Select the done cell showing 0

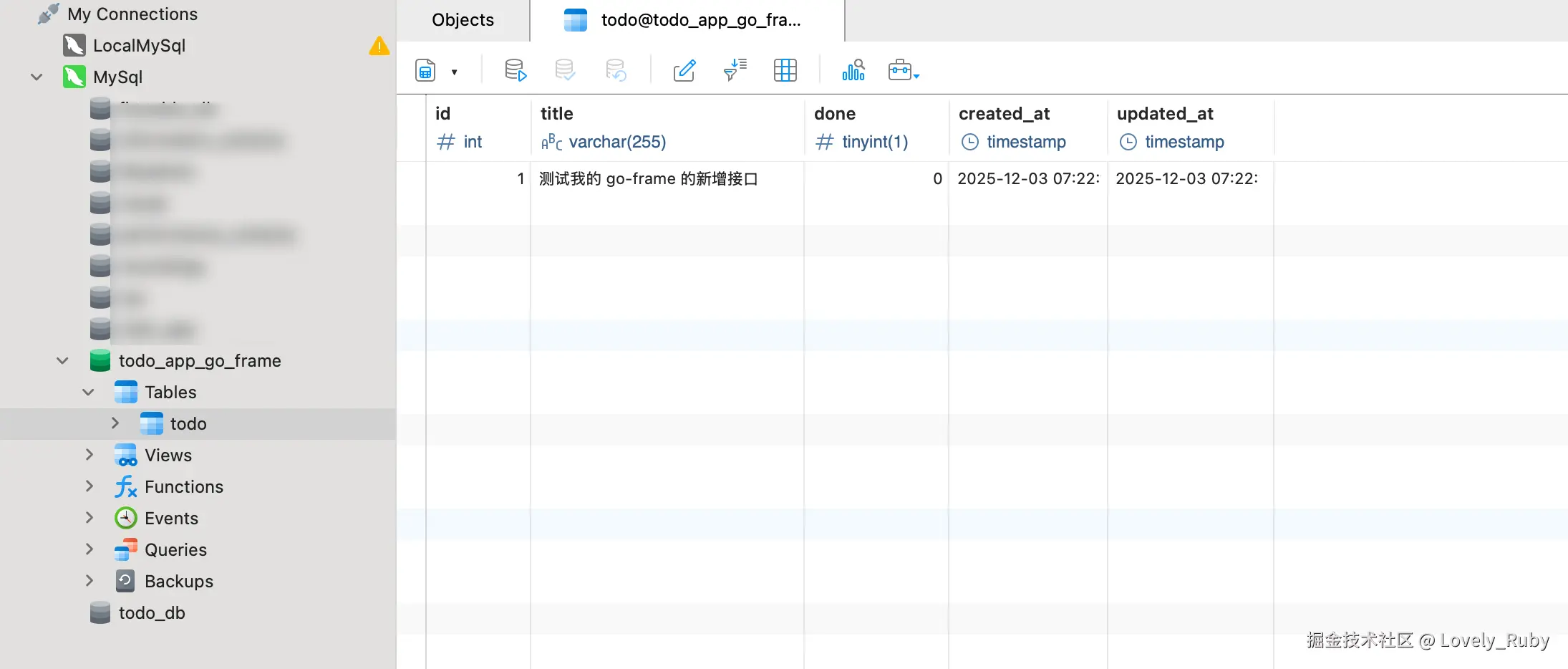(x=876, y=178)
